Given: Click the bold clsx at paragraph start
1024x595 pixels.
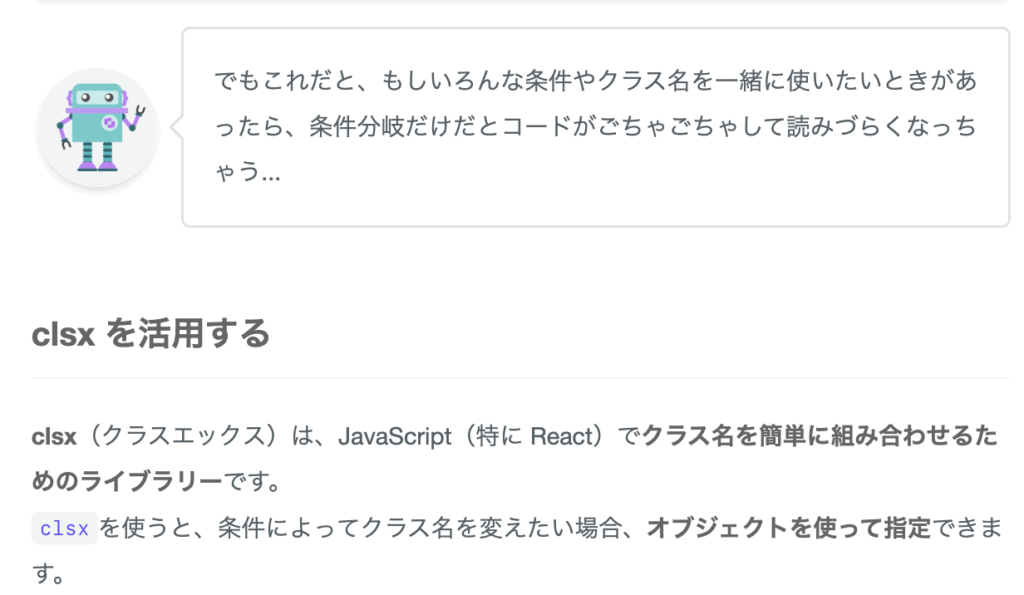Looking at the screenshot, I should [54, 436].
